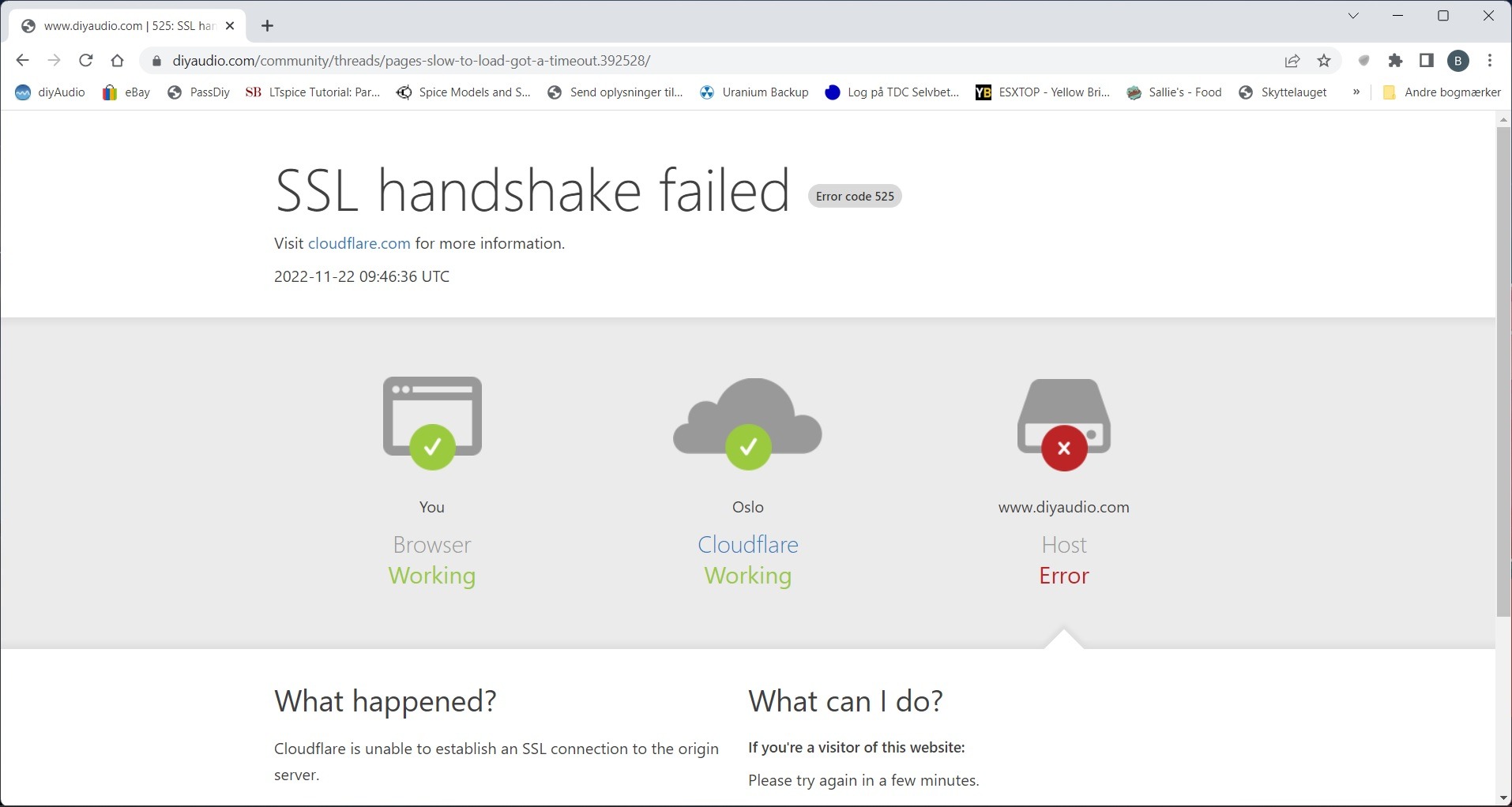Click the vertical scrollbar thumb
Image resolution: width=1512 pixels, height=807 pixels.
pyautogui.click(x=1504, y=371)
